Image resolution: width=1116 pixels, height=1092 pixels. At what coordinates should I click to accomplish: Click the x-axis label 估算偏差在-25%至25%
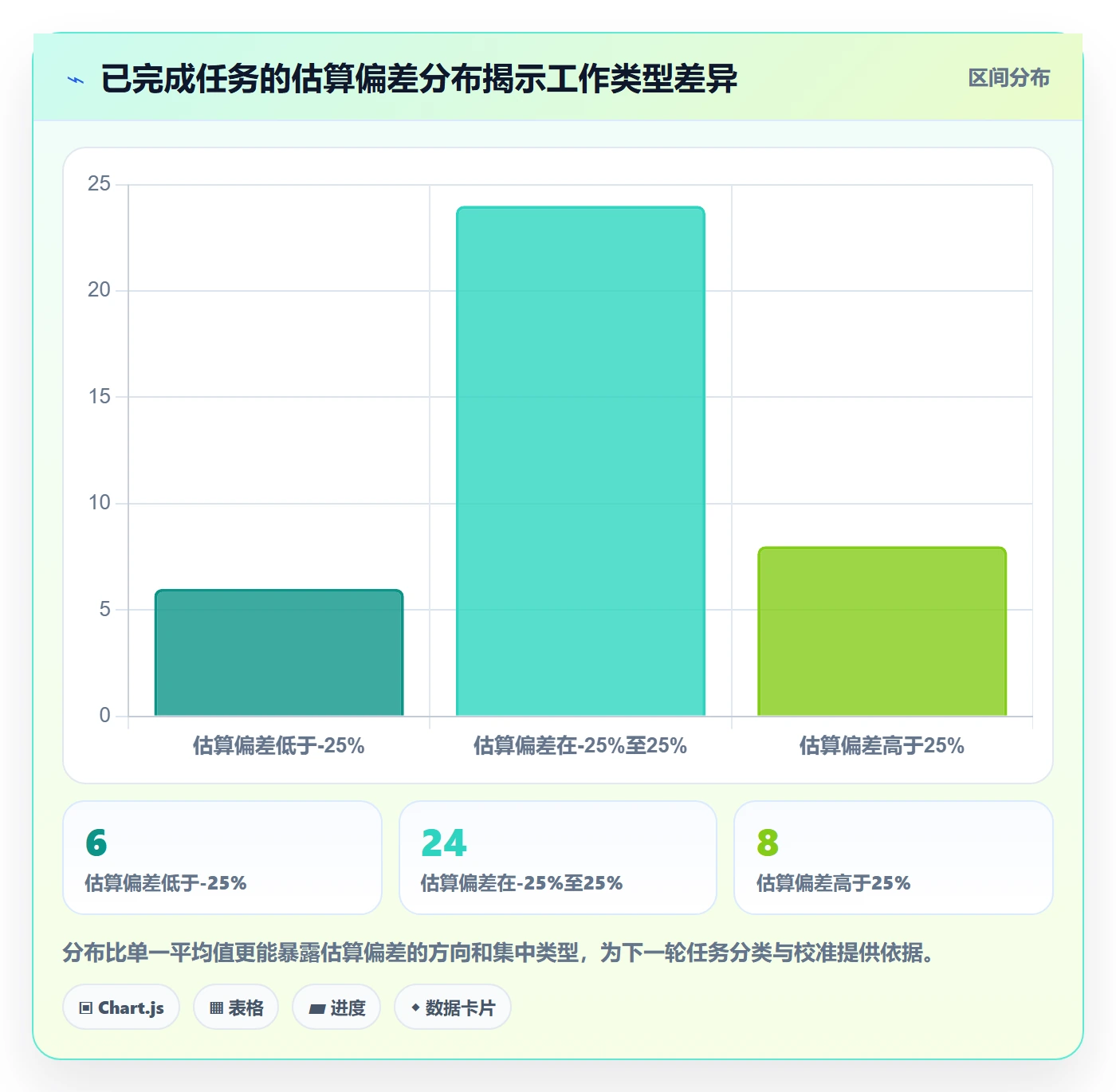click(580, 746)
